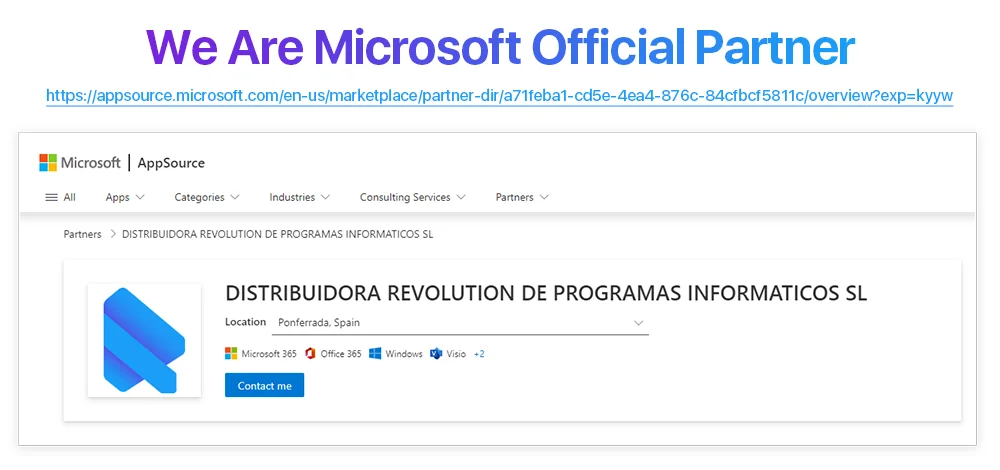The width and height of the screenshot is (1000, 470).
Task: Expand the Industries menu
Action: click(x=299, y=198)
